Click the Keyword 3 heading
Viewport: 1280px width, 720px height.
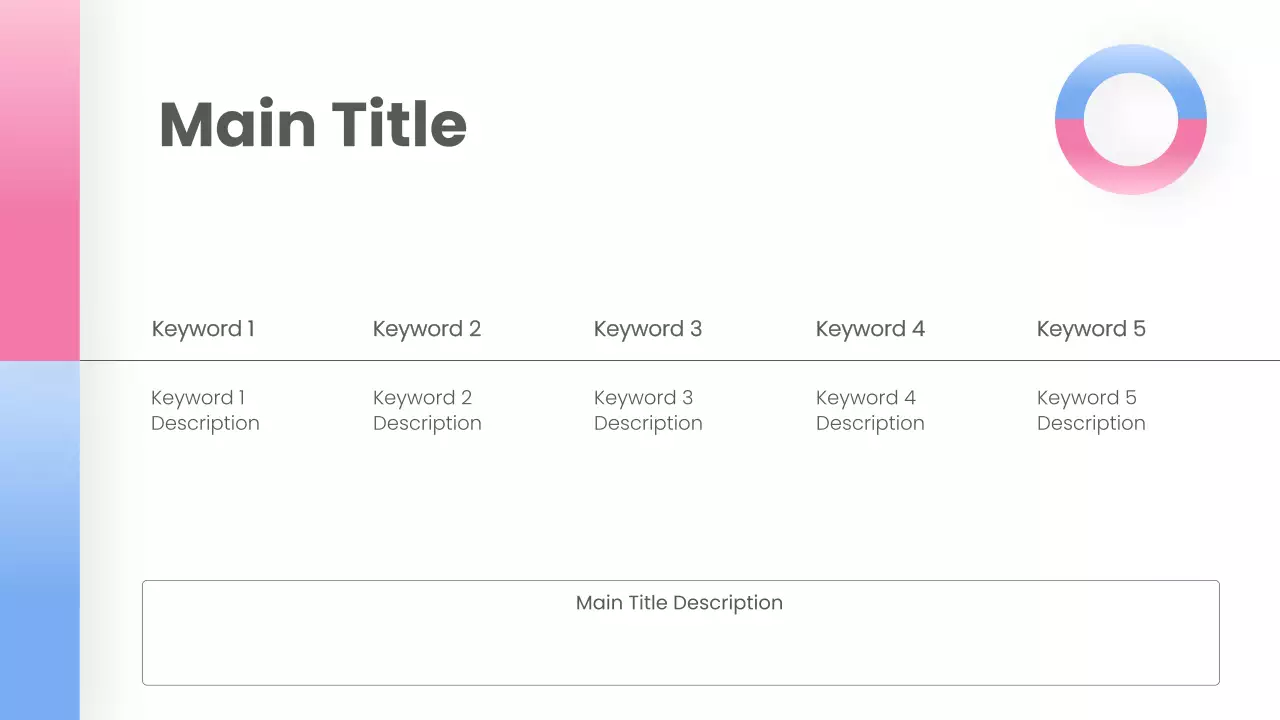(x=648, y=329)
